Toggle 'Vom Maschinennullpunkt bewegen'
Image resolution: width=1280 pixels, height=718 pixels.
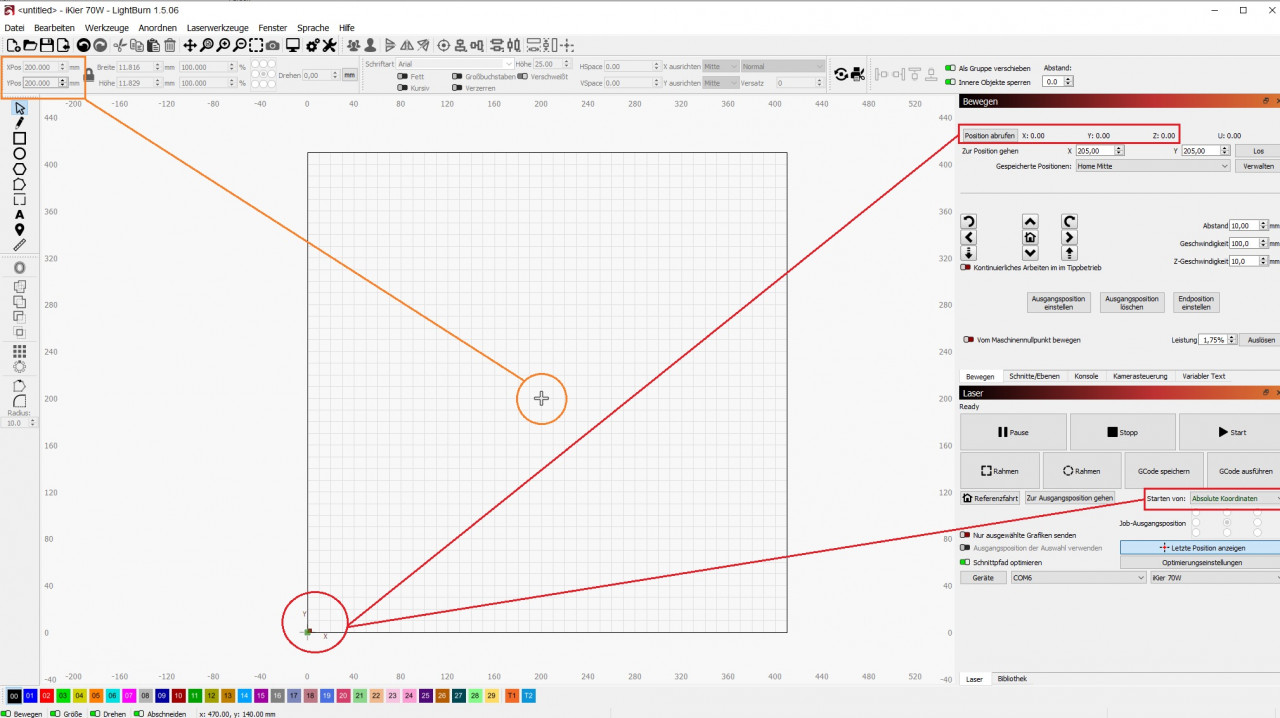click(x=967, y=340)
